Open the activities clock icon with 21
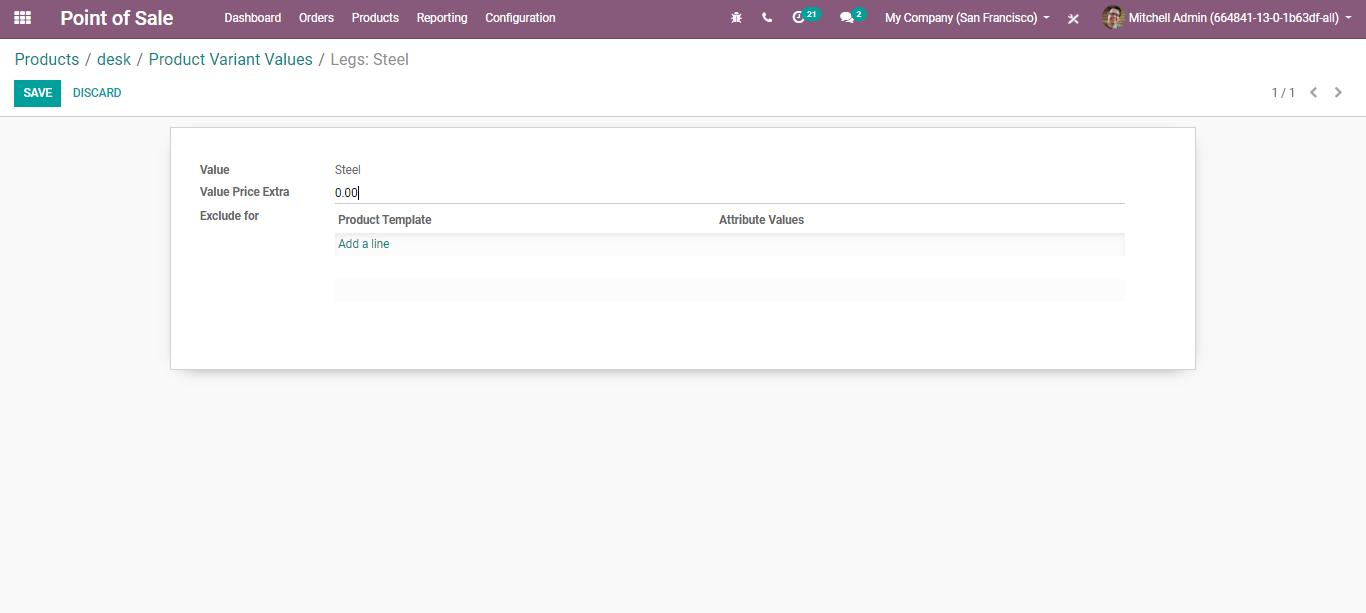This screenshot has width=1366, height=613. (x=805, y=17)
